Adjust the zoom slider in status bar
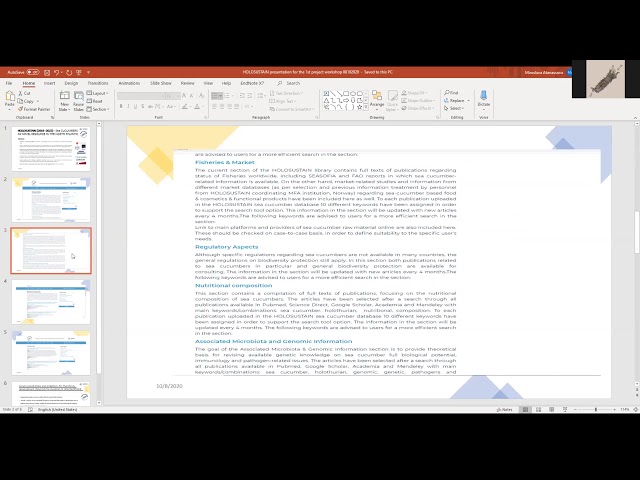The image size is (640, 480). (596, 409)
